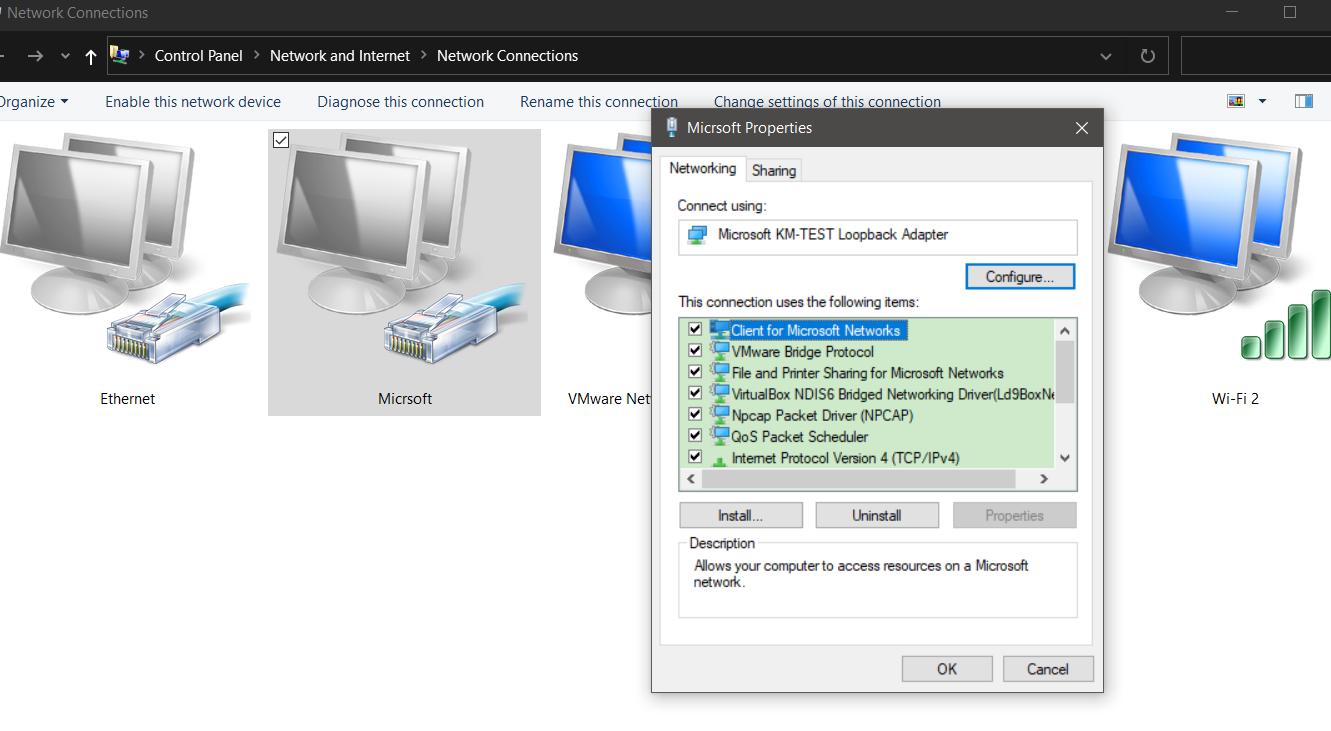Image resolution: width=1331 pixels, height=731 pixels.
Task: Expand the chevron after Control Panel
Action: 257,56
